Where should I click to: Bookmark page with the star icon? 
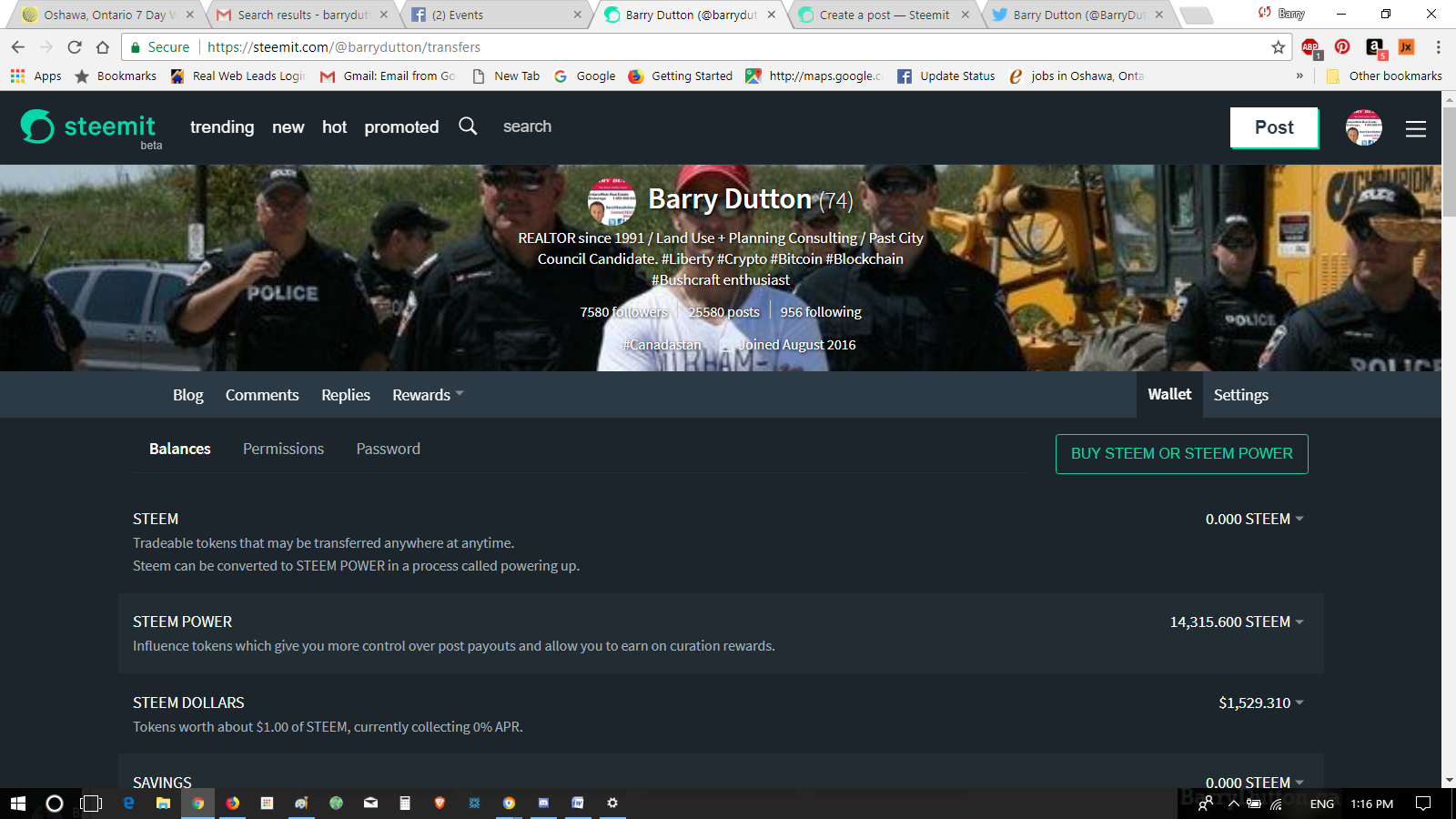(1279, 47)
